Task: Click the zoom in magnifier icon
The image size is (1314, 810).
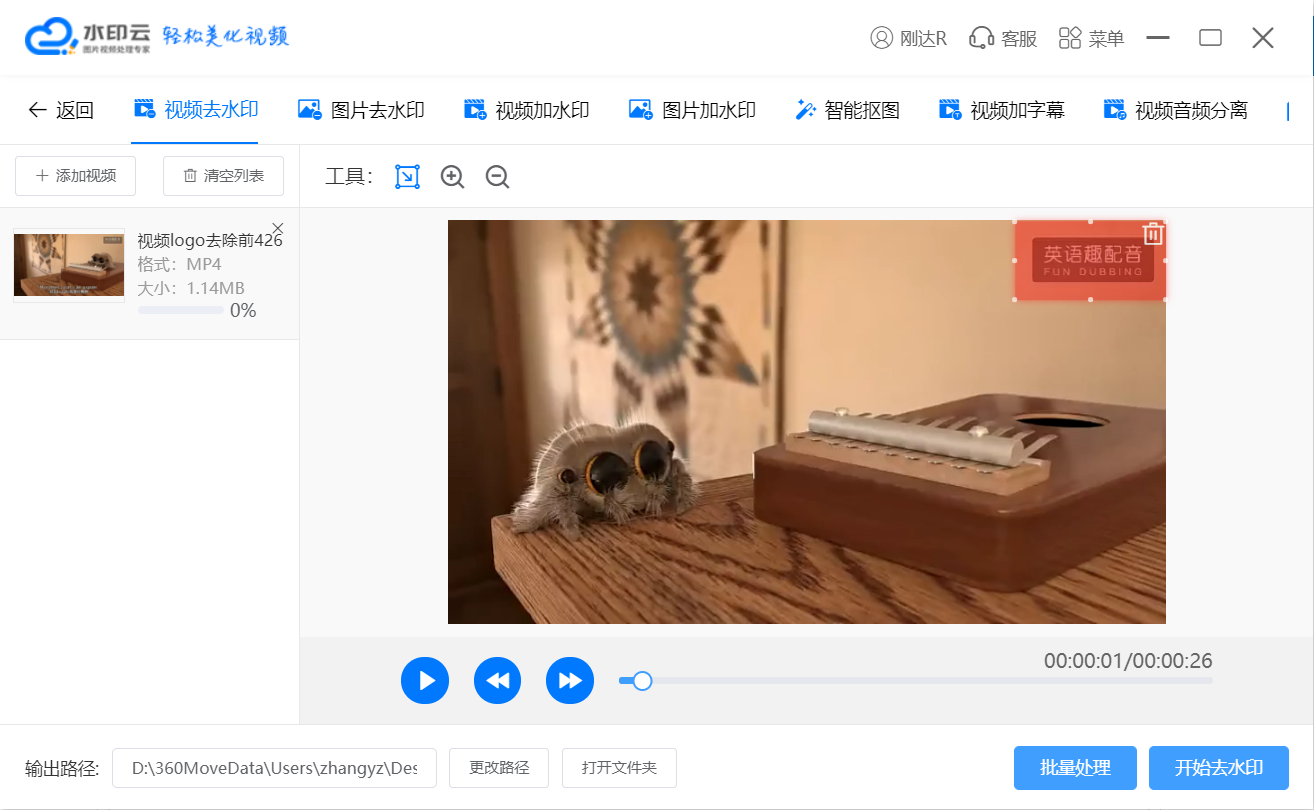Action: 452,177
